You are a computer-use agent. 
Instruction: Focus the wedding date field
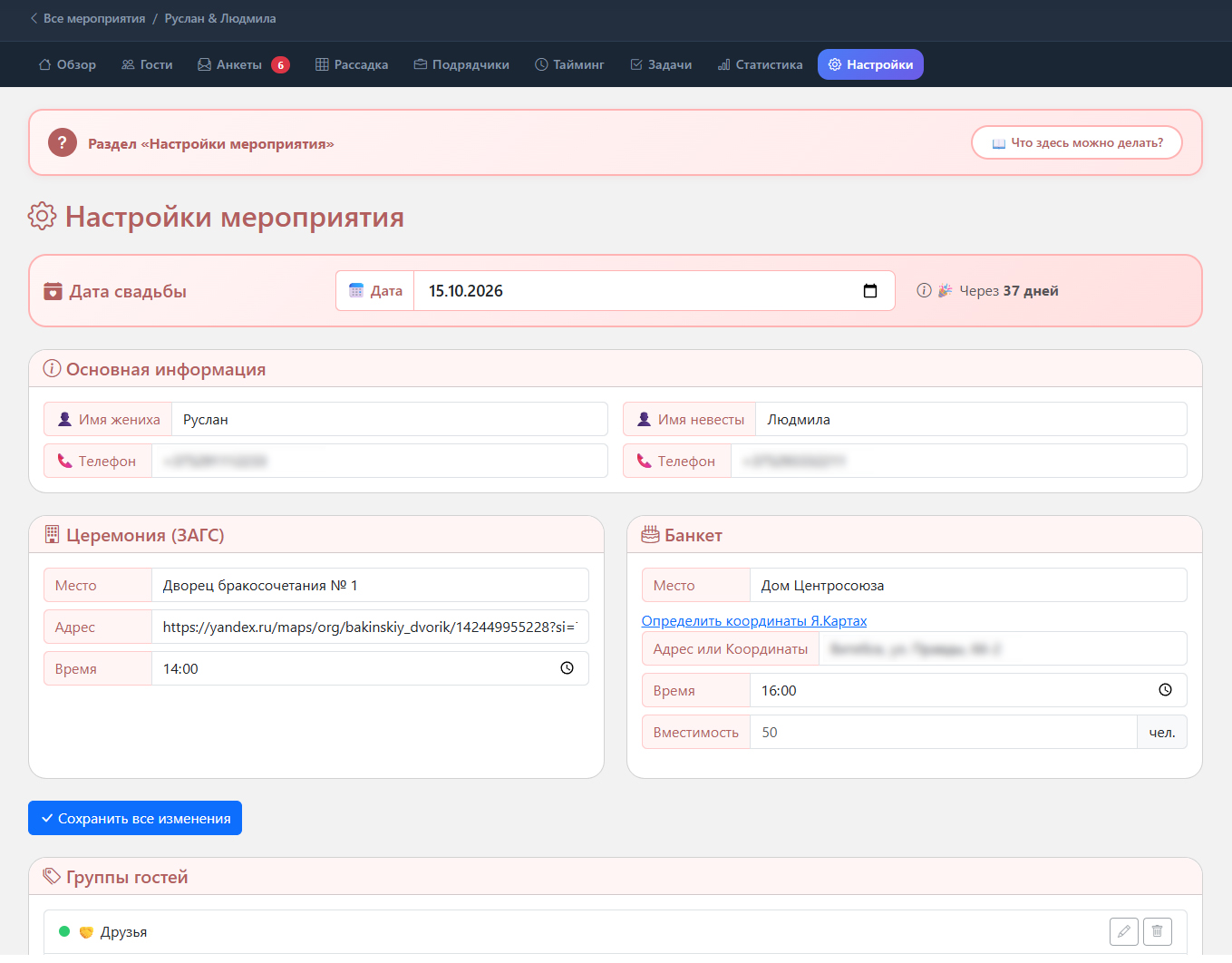[x=655, y=291]
